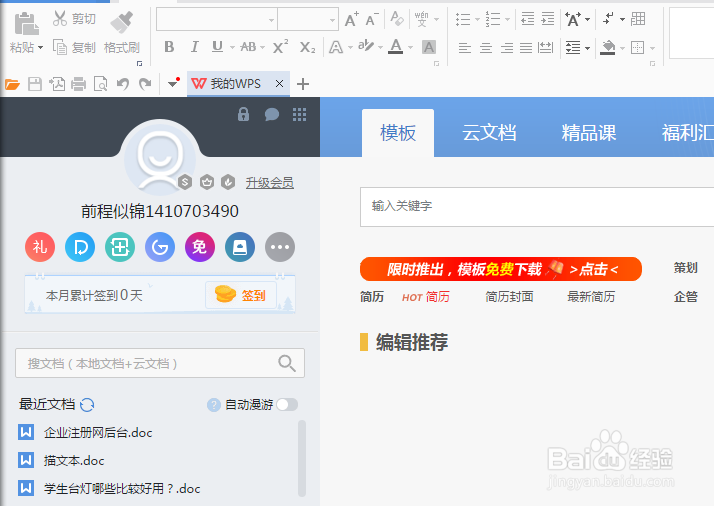Decrease paragraph indent
714x506 pixels.
click(528, 19)
